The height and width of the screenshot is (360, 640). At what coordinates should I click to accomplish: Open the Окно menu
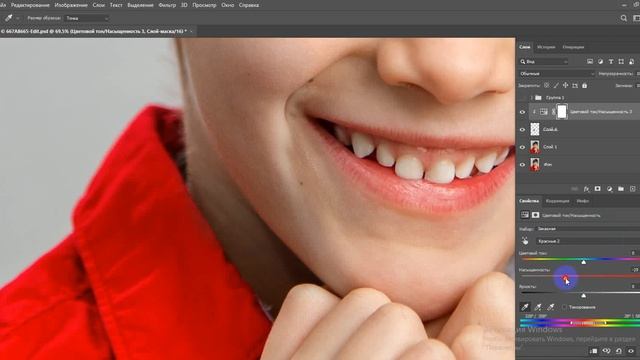pos(227,5)
